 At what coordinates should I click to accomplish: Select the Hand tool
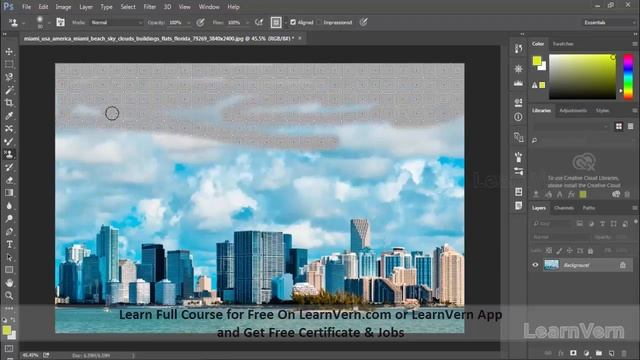point(9,282)
